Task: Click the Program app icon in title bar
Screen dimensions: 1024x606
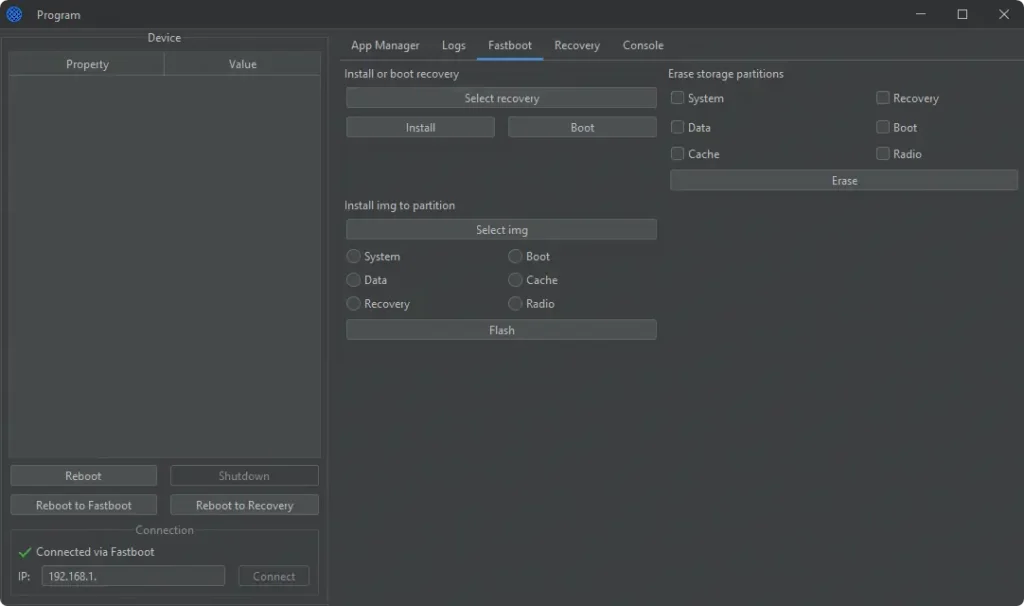Action: (x=14, y=15)
